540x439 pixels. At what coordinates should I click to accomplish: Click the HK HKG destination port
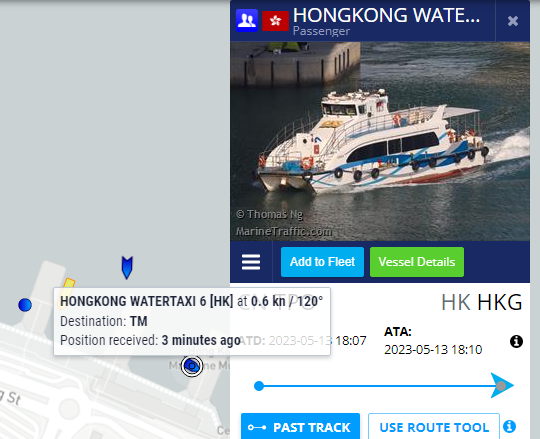pyautogui.click(x=481, y=302)
